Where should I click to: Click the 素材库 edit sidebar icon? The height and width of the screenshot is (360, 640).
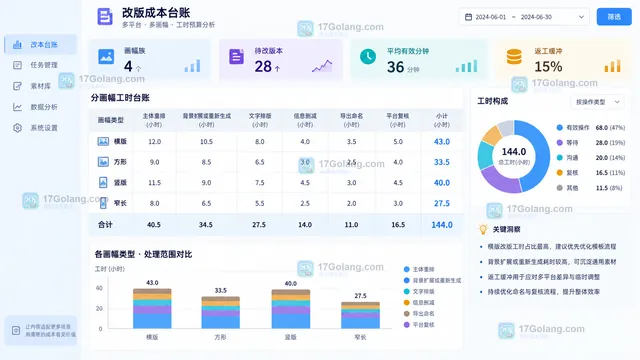(x=17, y=86)
